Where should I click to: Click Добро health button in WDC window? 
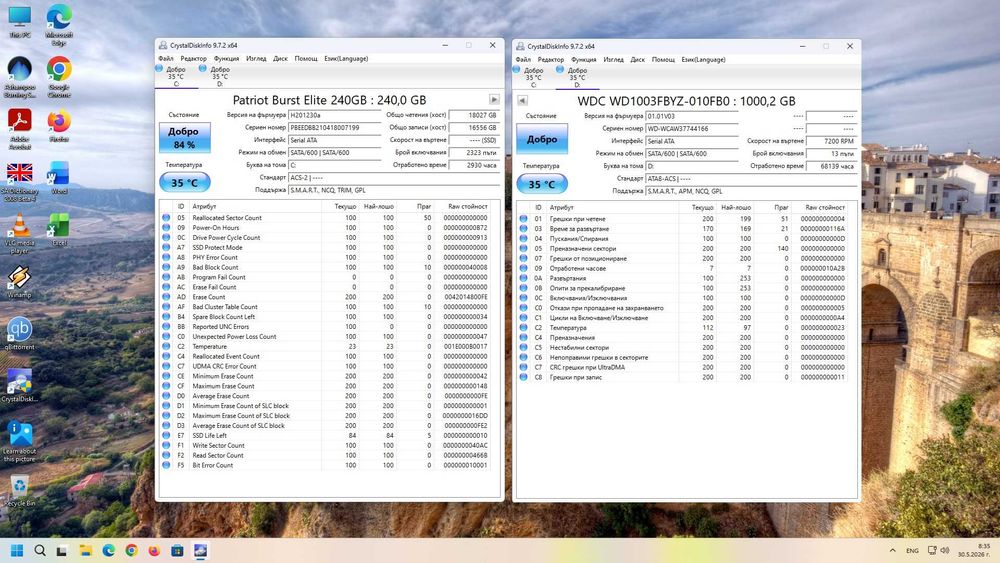[x=541, y=139]
